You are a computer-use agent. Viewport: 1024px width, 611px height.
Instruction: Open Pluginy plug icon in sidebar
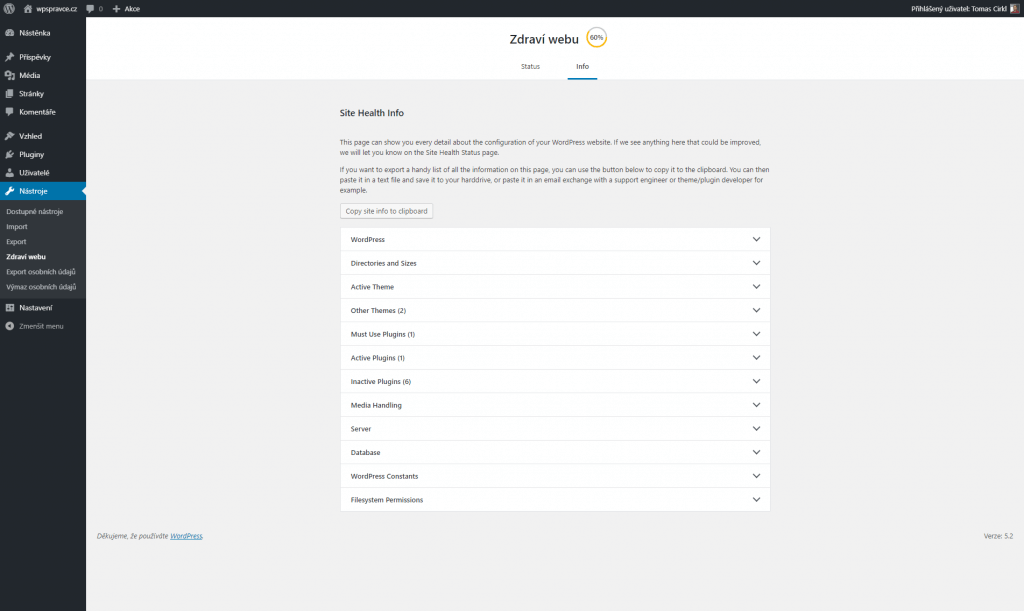click(x=10, y=154)
